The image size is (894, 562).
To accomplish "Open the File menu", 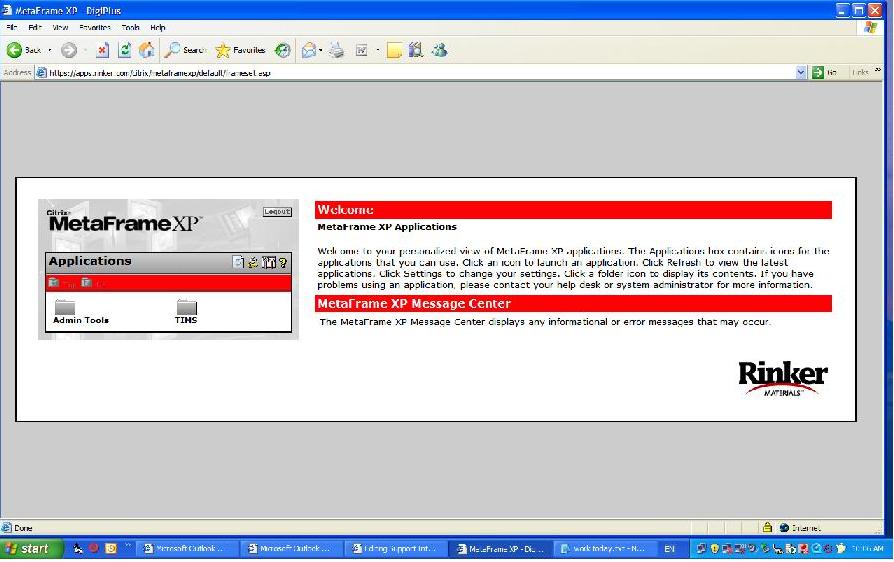I will (x=12, y=28).
